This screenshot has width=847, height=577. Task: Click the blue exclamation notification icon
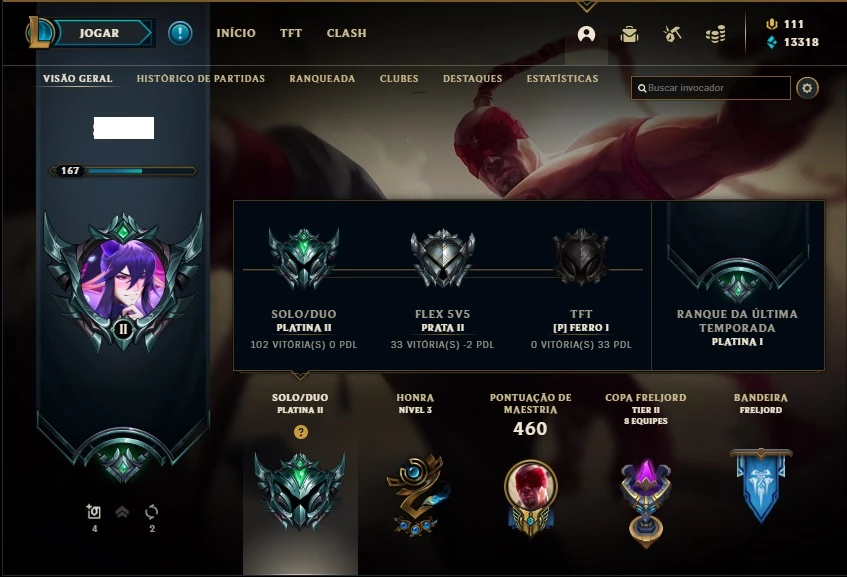click(x=180, y=33)
